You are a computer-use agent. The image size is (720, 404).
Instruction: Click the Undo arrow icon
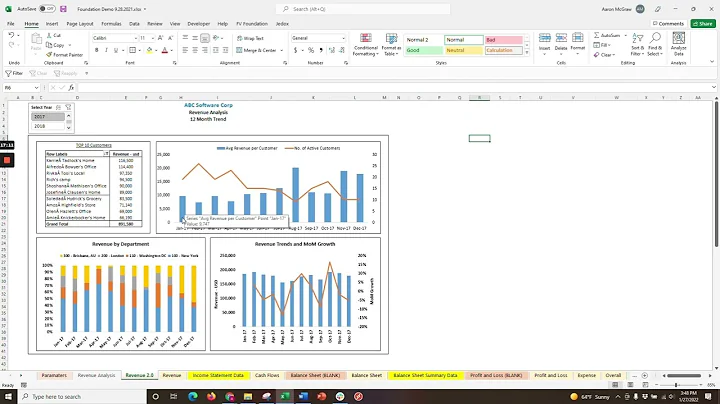pyautogui.click(x=11, y=35)
